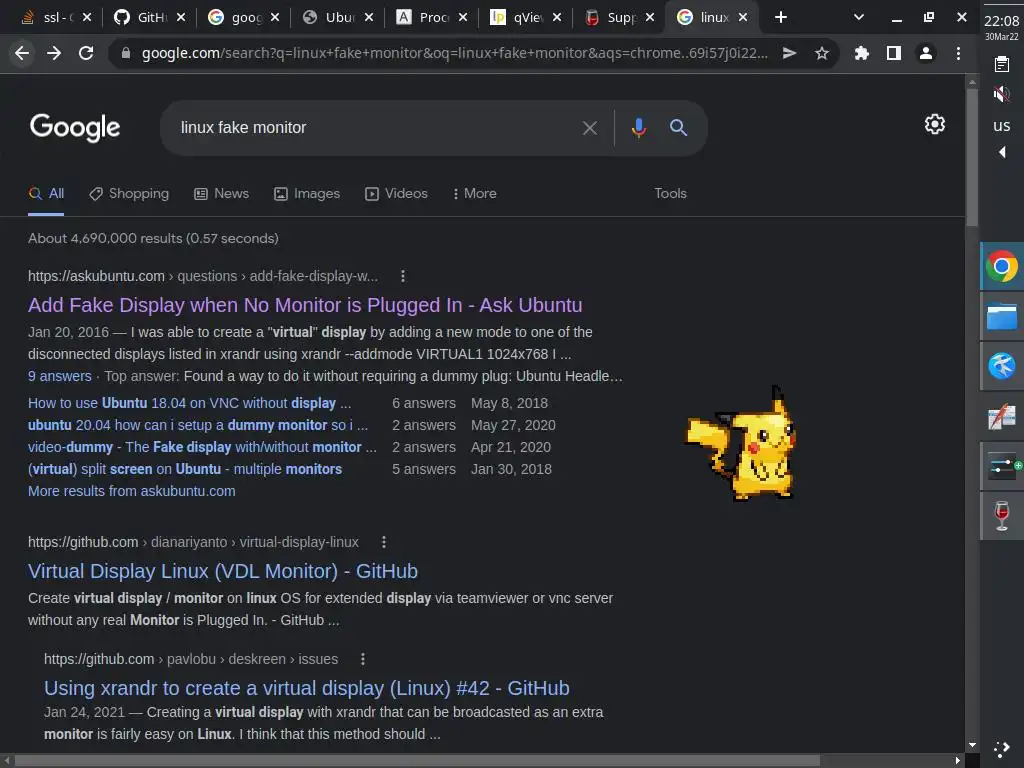Clear the search query text
The height and width of the screenshot is (768, 1024).
590,128
